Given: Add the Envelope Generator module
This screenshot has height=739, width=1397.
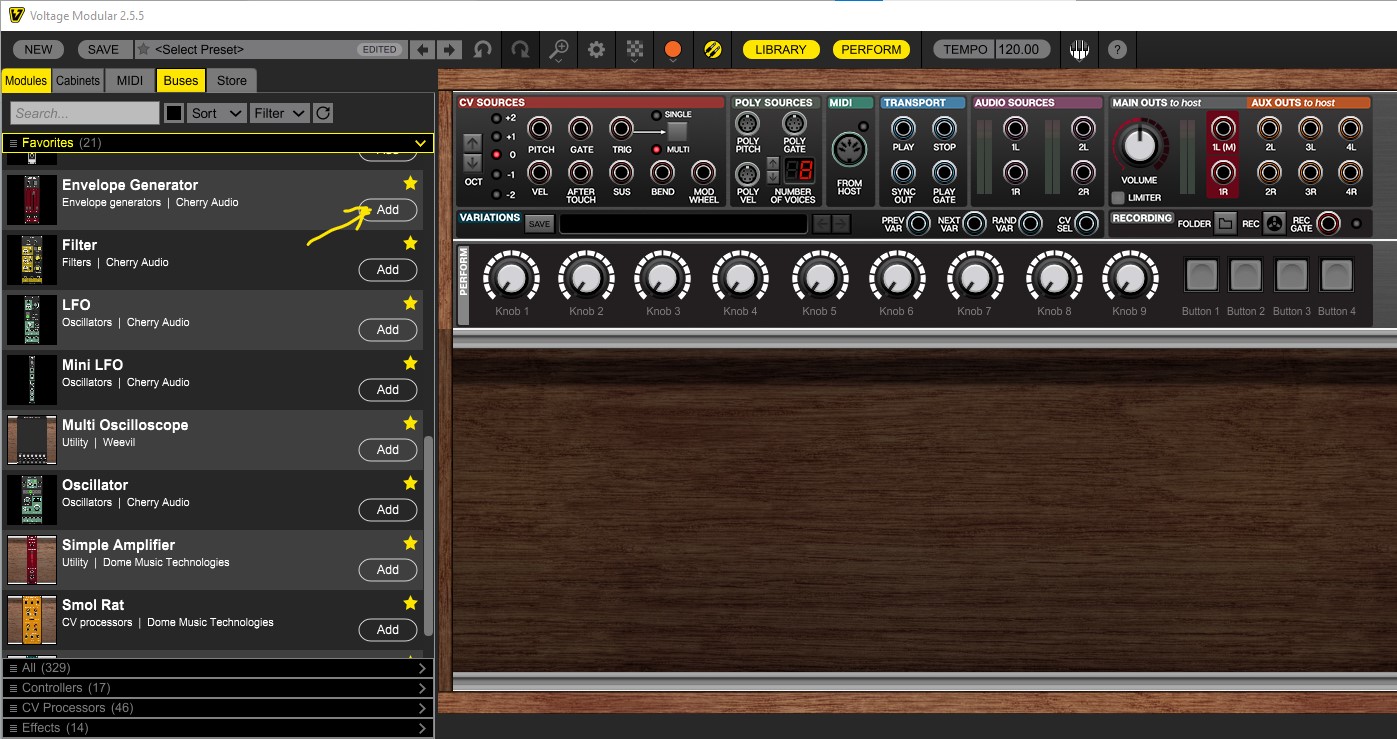Looking at the screenshot, I should coord(388,209).
